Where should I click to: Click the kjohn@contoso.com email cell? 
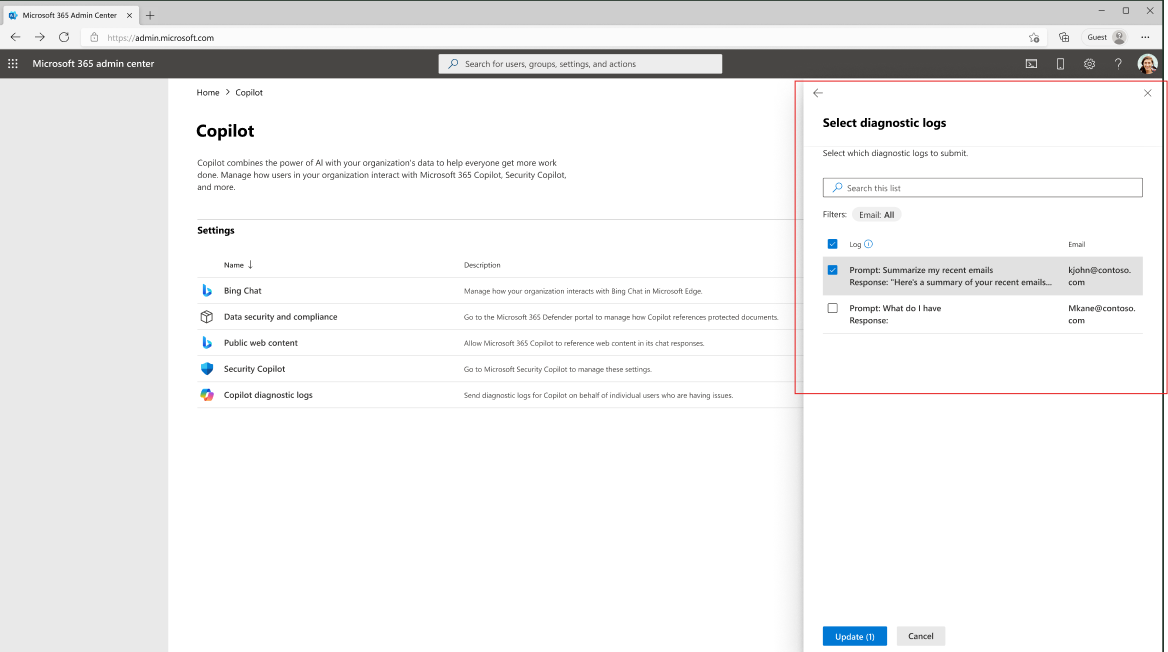coord(1099,276)
